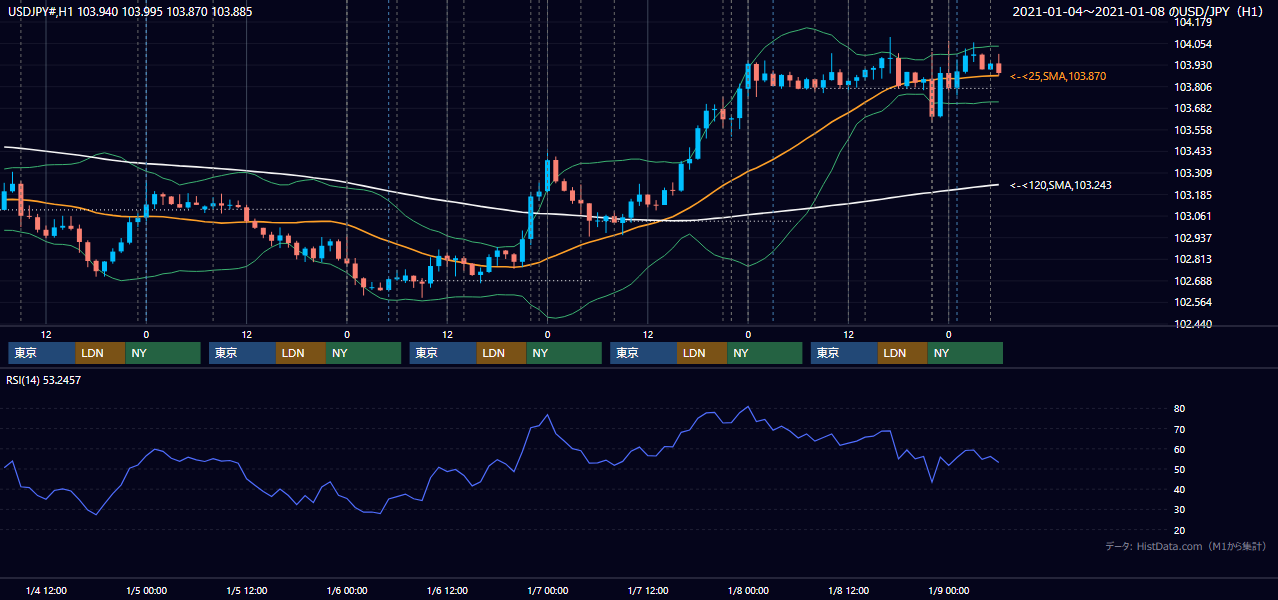Screen dimensions: 1278x600
Task: Click the RSI 40 scale value
Action: click(1180, 490)
